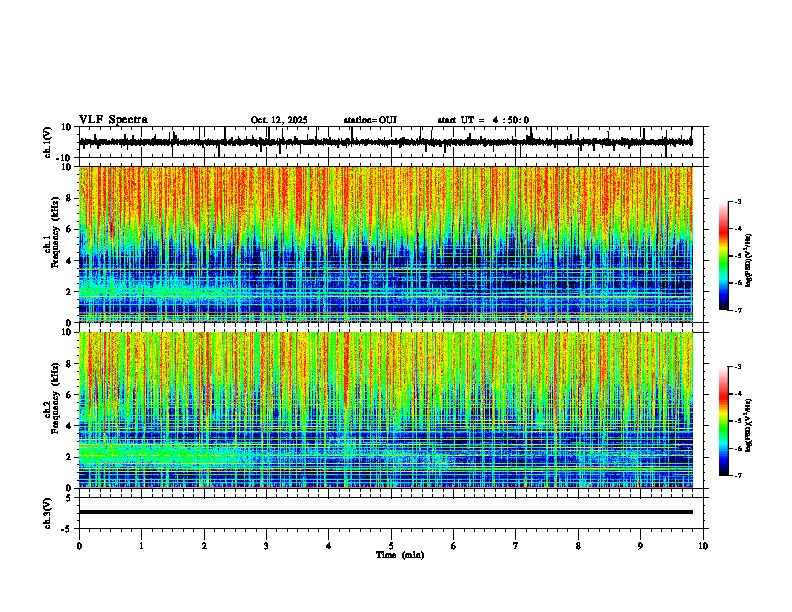Image resolution: width=792 pixels, height=612 pixels.
Task: Click the log(PSD) label beside the ch.2 colorbar
Action: (748, 425)
